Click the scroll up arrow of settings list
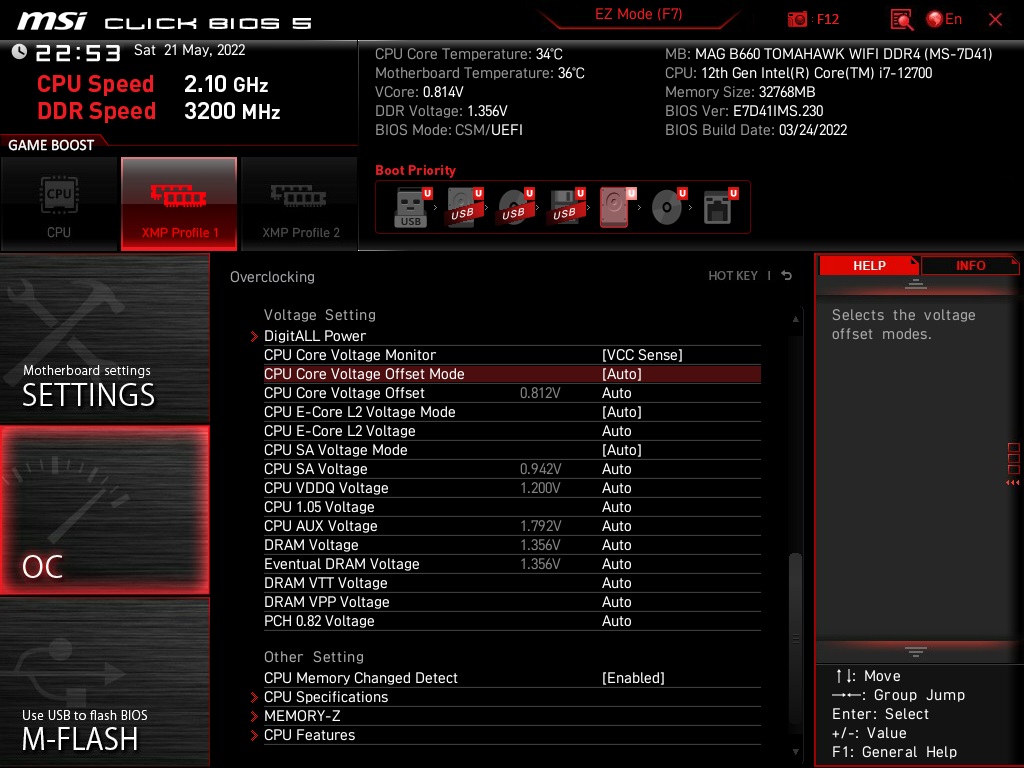This screenshot has height=768, width=1024. click(795, 319)
